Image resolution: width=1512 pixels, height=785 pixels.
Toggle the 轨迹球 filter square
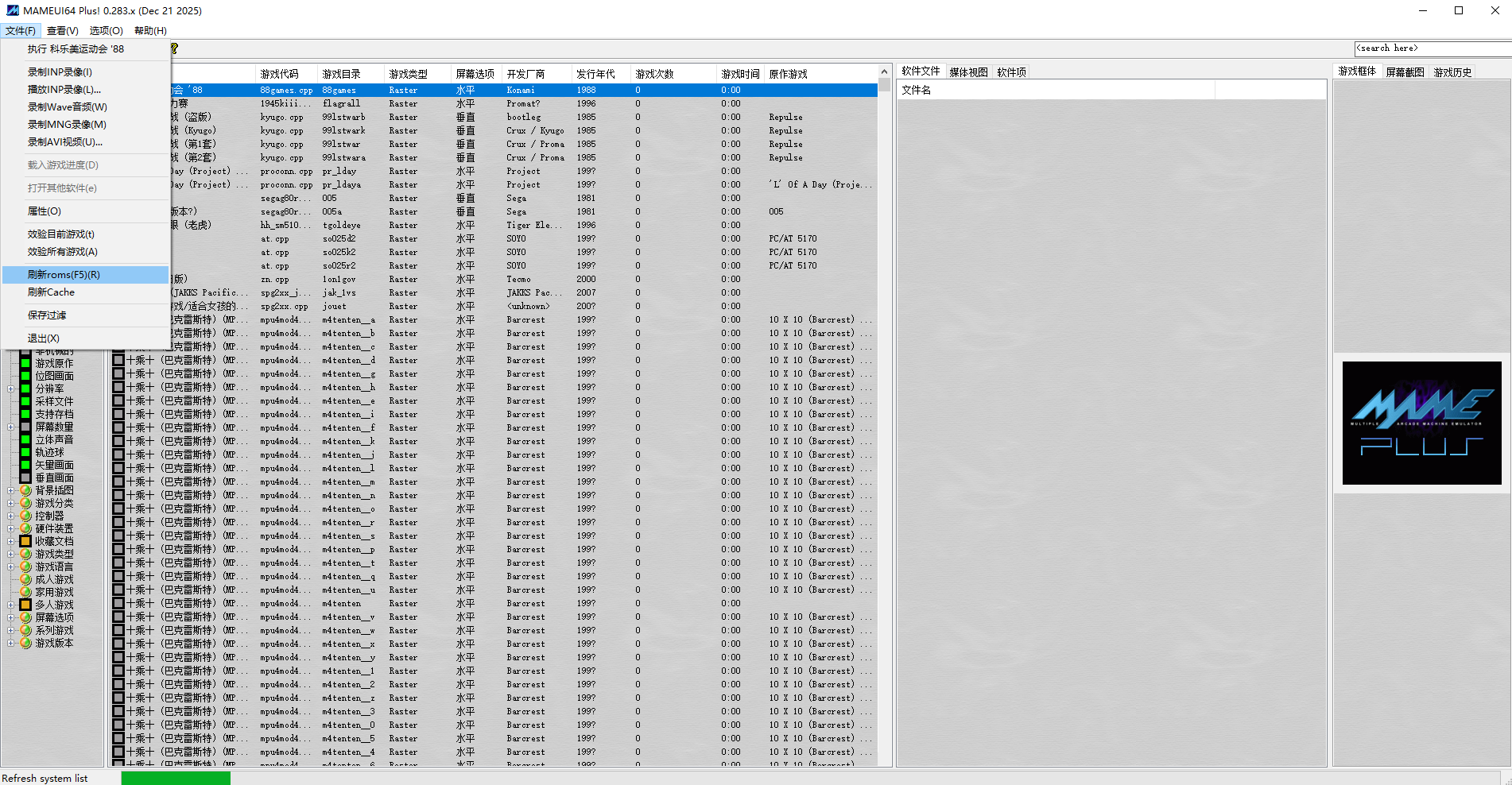(25, 451)
